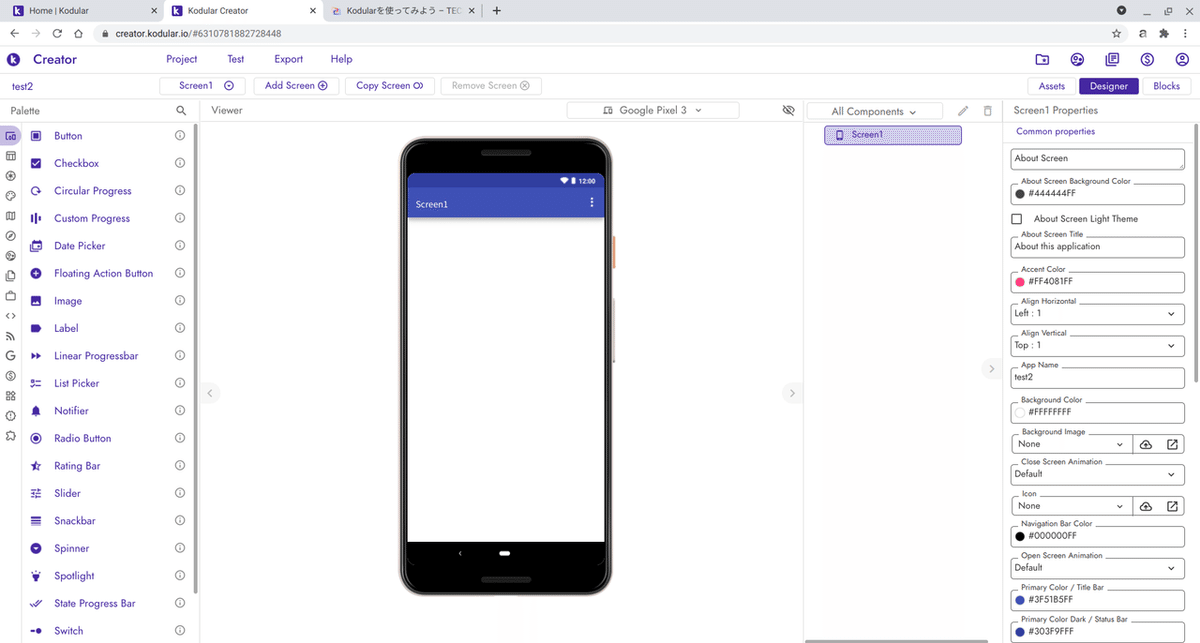Open the Google palette category

tap(10, 356)
